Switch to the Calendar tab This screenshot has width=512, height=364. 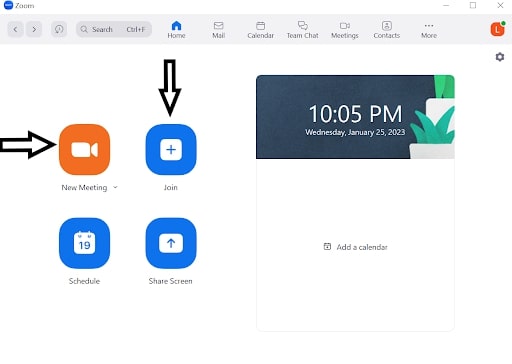click(x=261, y=30)
